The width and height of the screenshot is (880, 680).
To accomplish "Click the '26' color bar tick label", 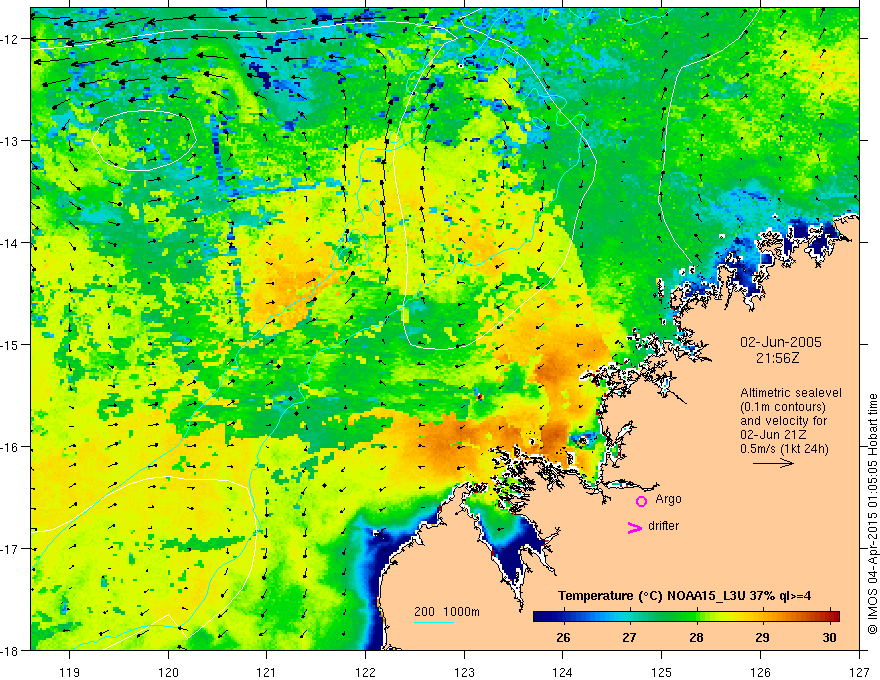I will click(x=563, y=637).
